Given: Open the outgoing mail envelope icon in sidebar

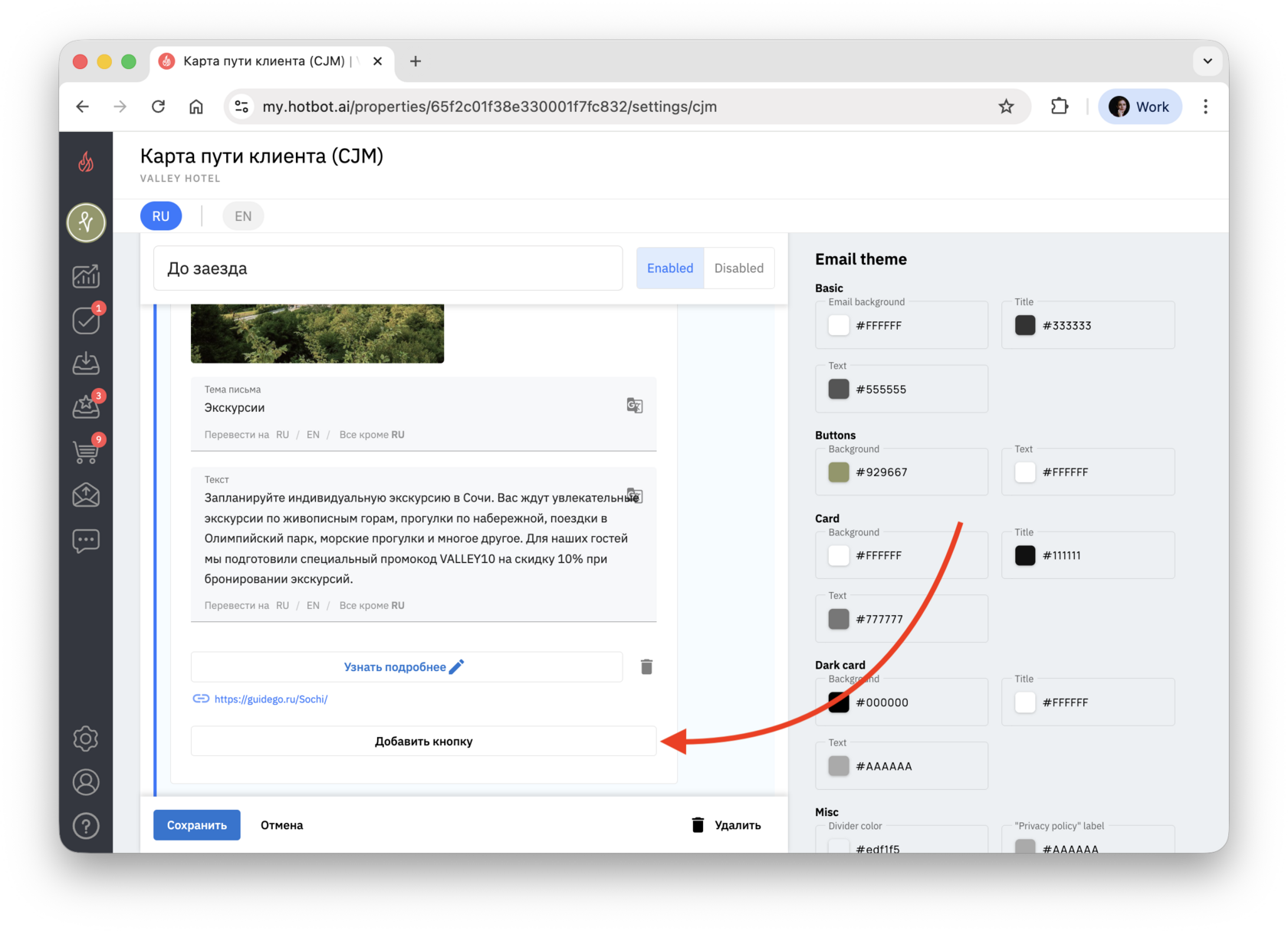Looking at the screenshot, I should click(86, 495).
